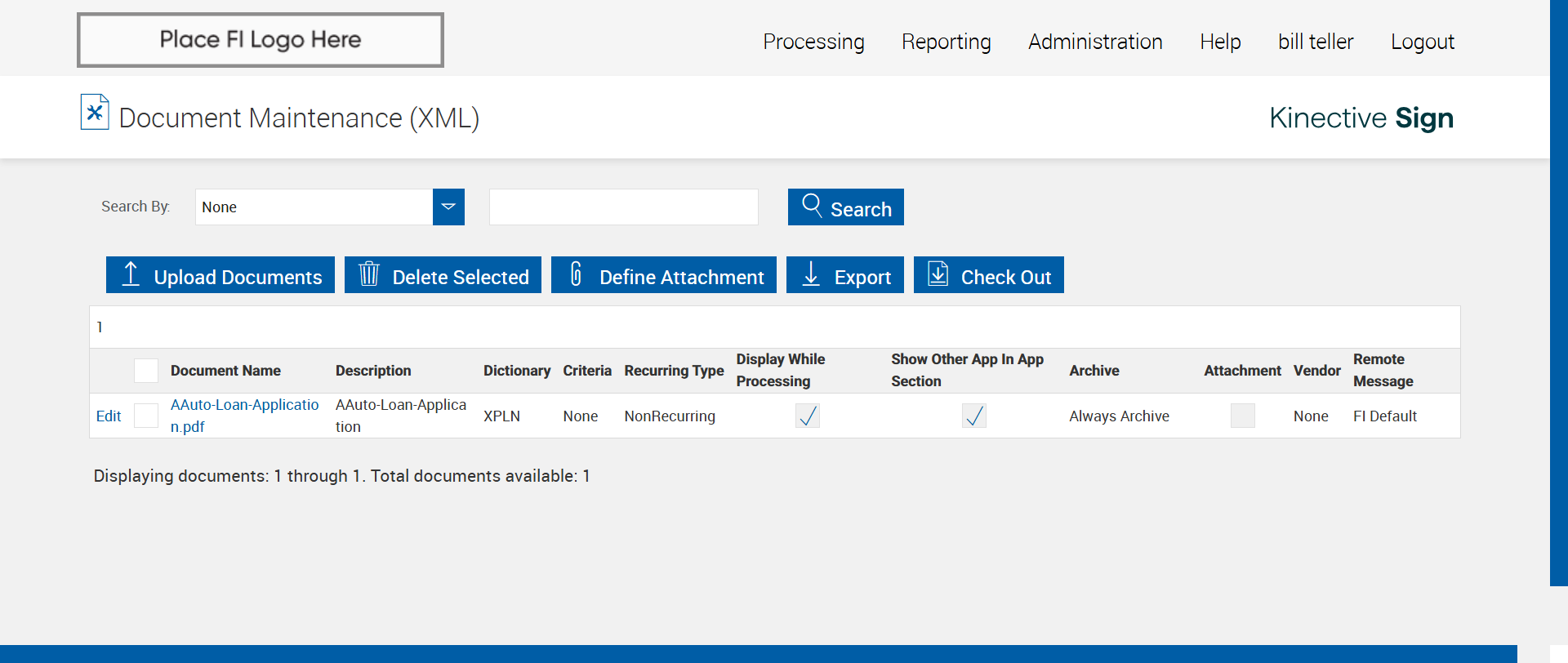Open the Reporting menu
Image resolution: width=1568 pixels, height=663 pixels.
[x=946, y=42]
